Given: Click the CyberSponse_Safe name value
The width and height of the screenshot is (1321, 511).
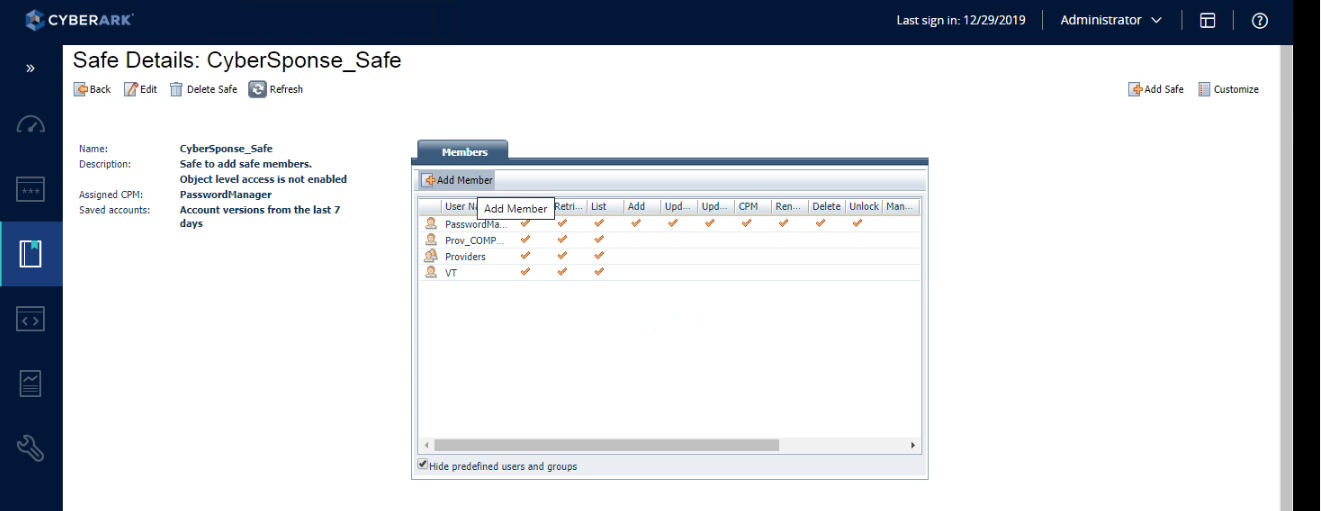Looking at the screenshot, I should (226, 149).
